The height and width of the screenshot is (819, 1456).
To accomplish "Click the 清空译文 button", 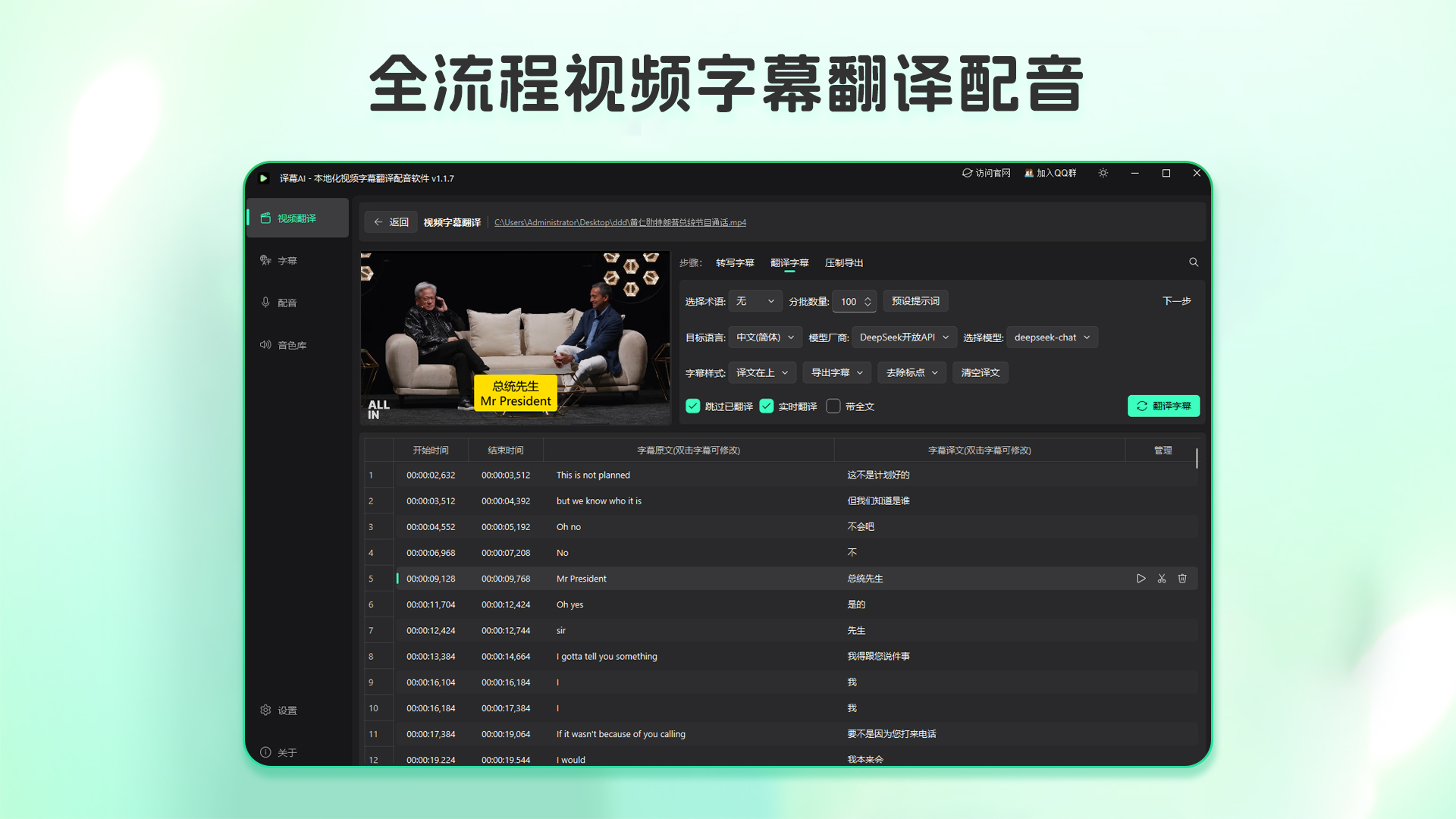I will coord(981,373).
